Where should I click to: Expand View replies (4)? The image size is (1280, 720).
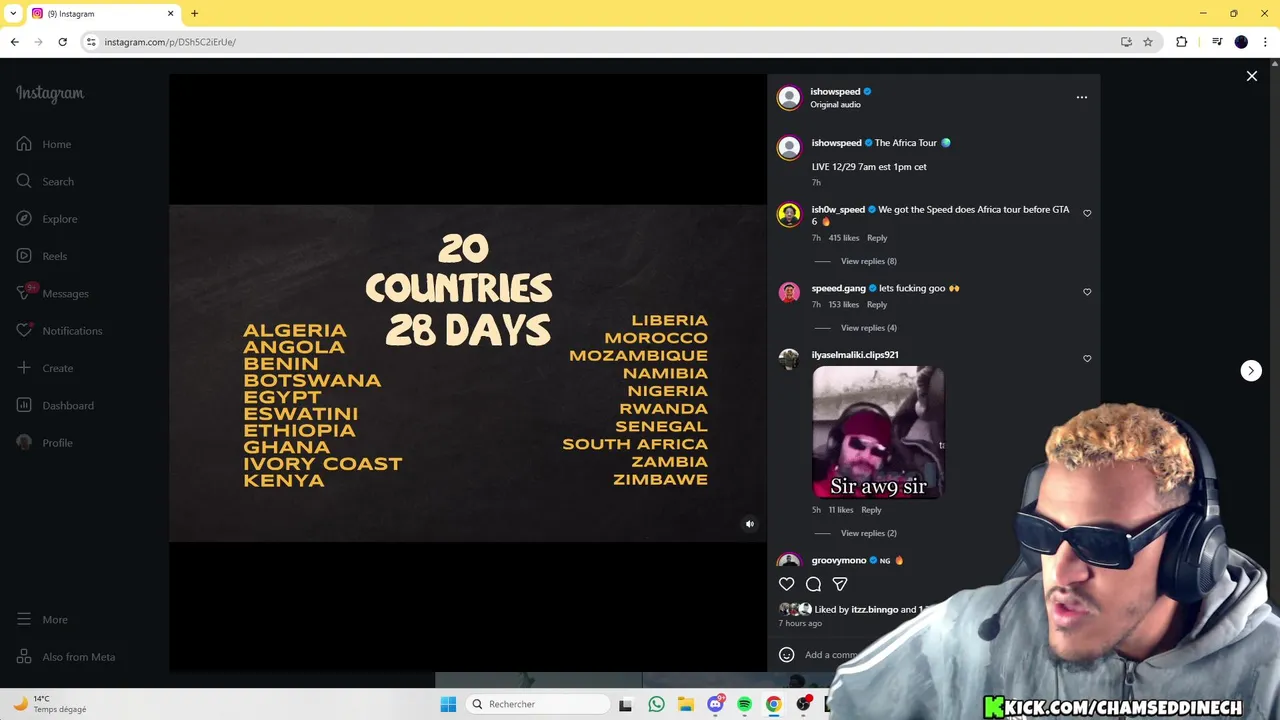(868, 328)
